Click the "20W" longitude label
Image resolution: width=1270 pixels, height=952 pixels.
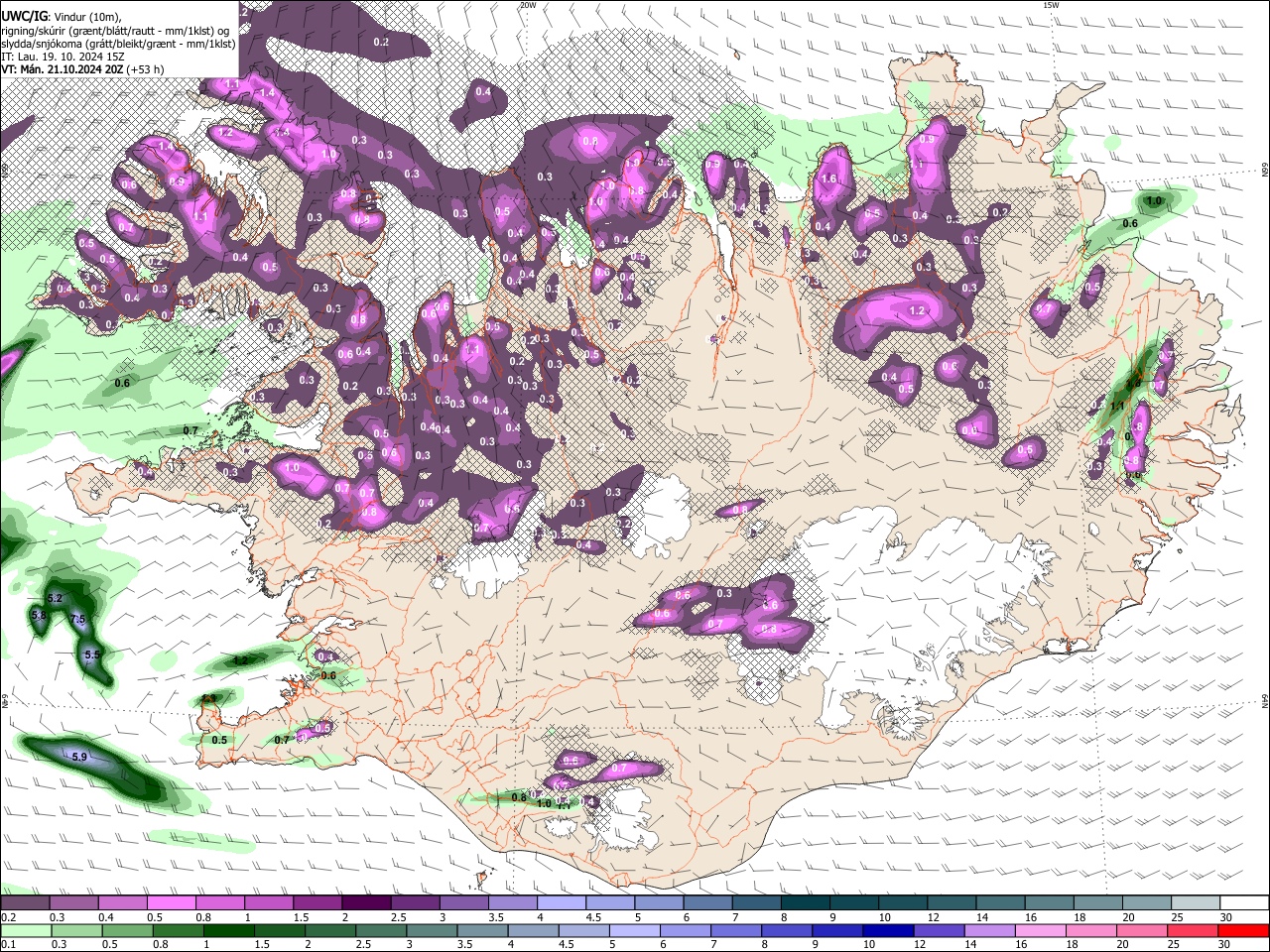pos(528,5)
